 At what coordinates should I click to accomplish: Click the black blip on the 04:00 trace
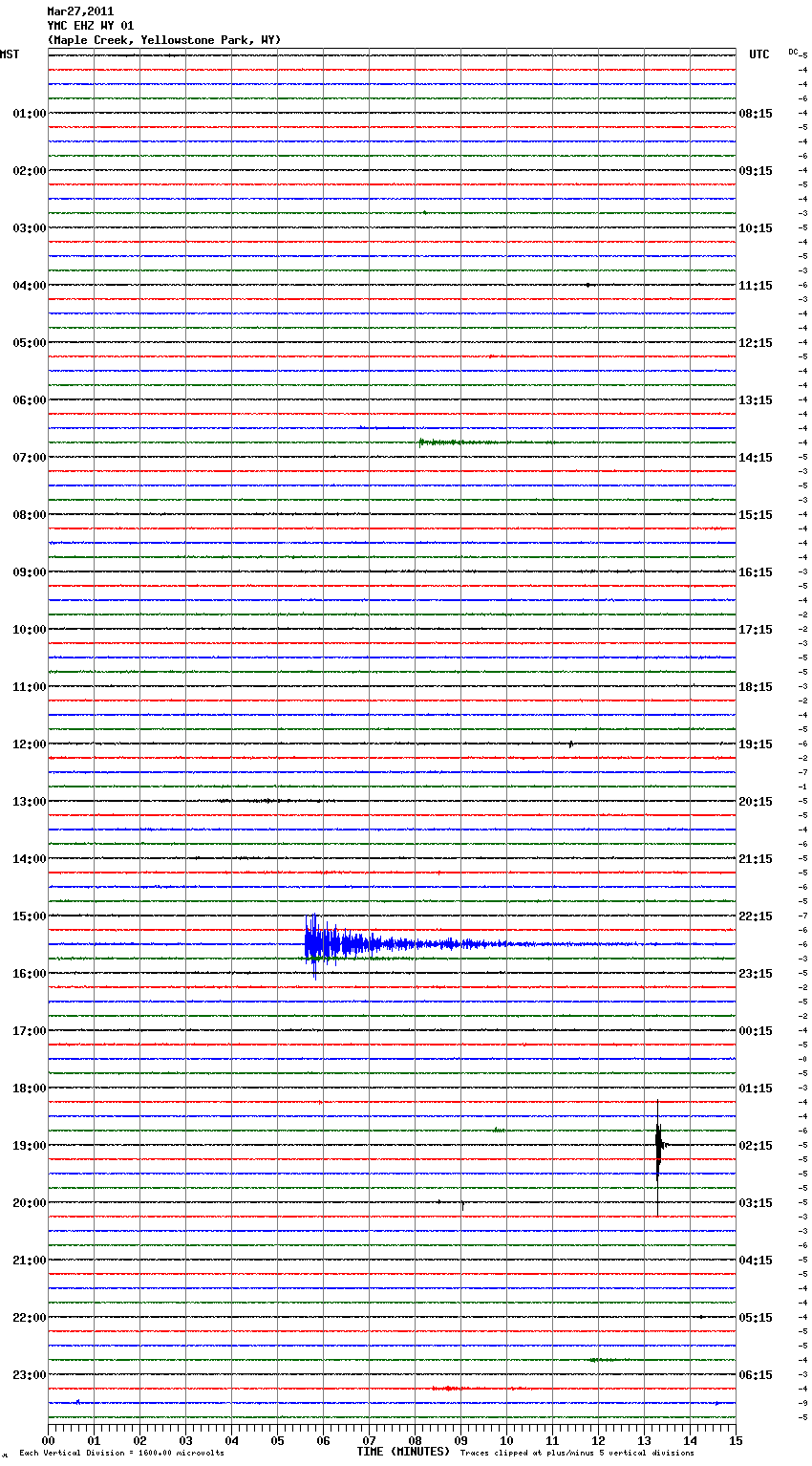tap(588, 285)
